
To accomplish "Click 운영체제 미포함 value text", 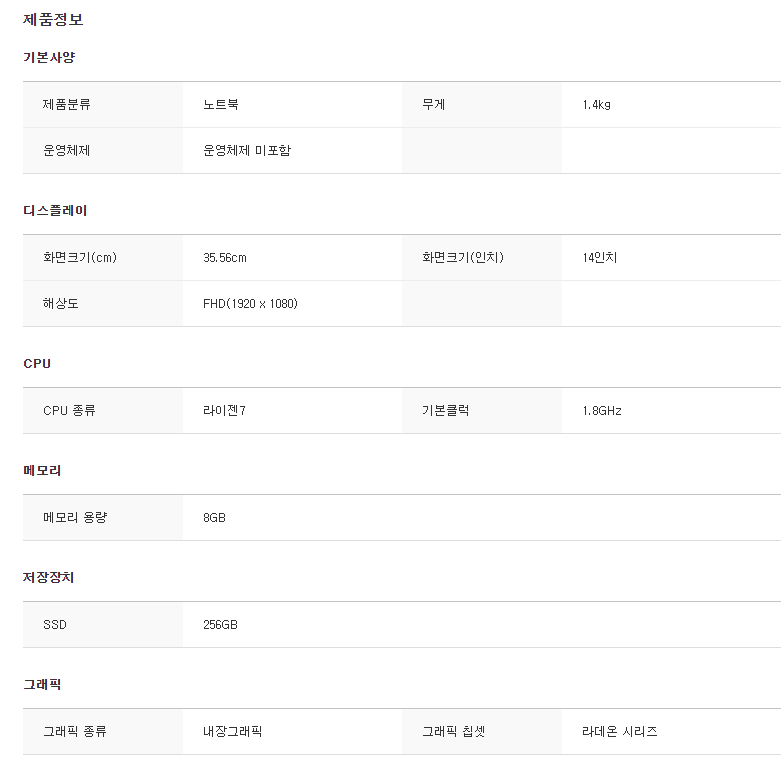I will point(247,150).
